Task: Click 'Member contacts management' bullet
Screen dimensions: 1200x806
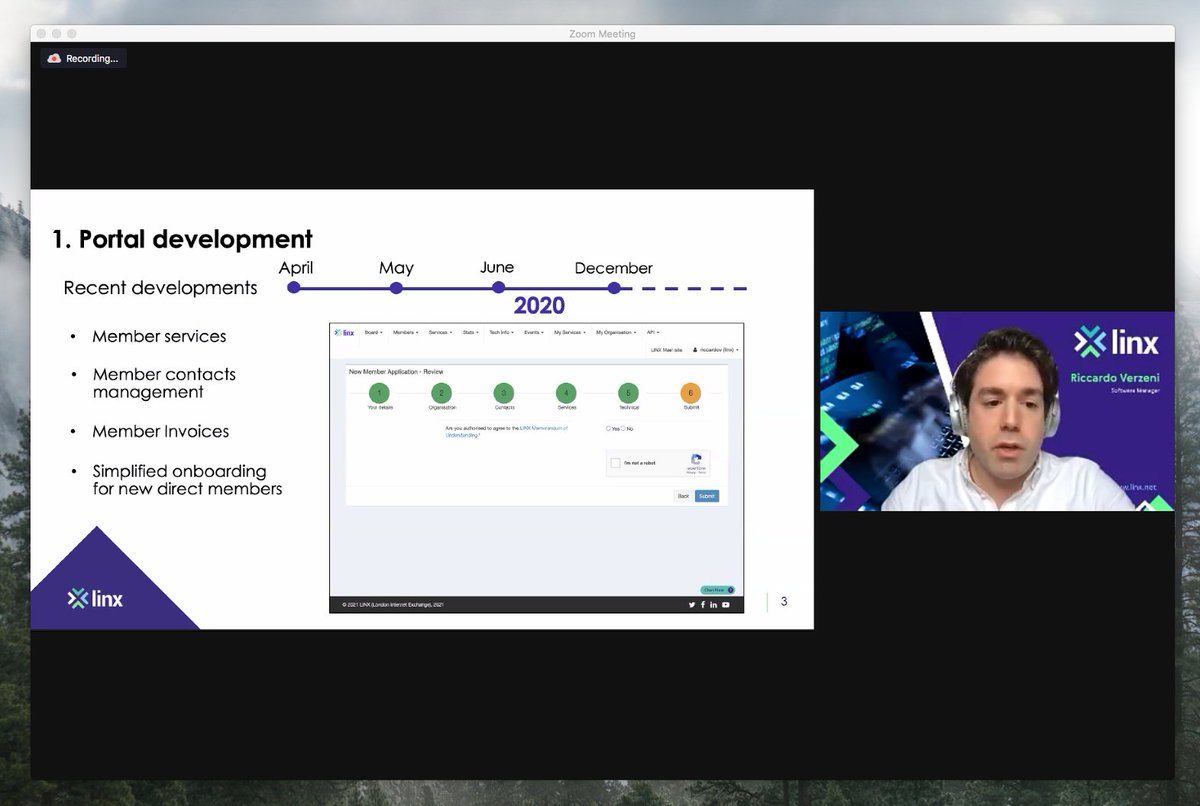Action: [x=164, y=383]
